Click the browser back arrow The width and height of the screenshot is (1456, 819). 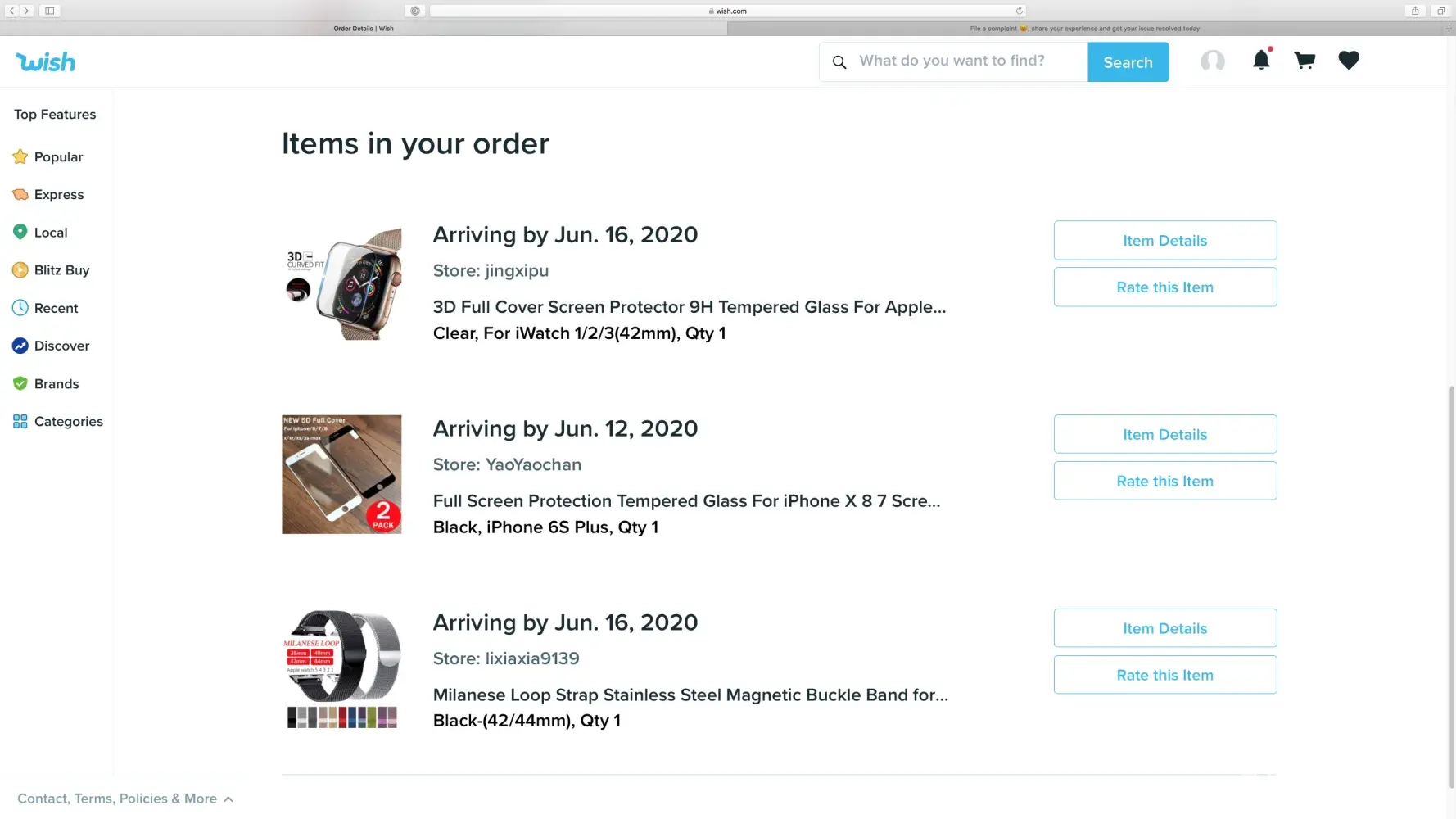[12, 11]
